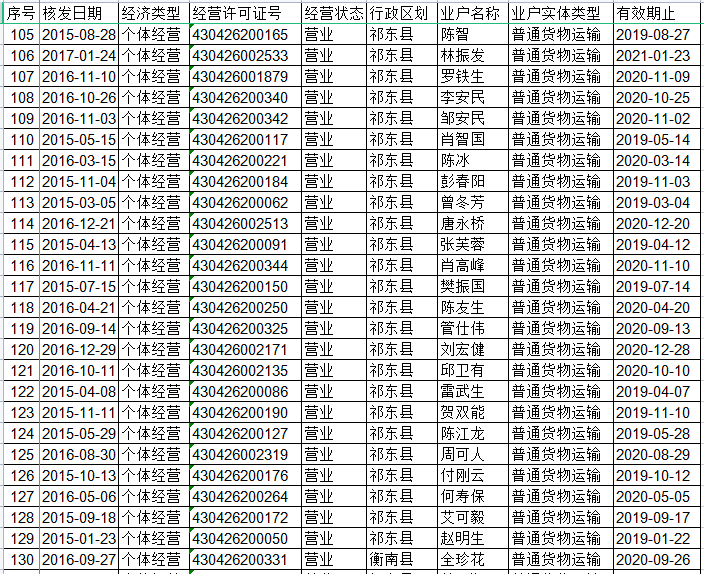Click the 序号 column header

tap(21, 13)
